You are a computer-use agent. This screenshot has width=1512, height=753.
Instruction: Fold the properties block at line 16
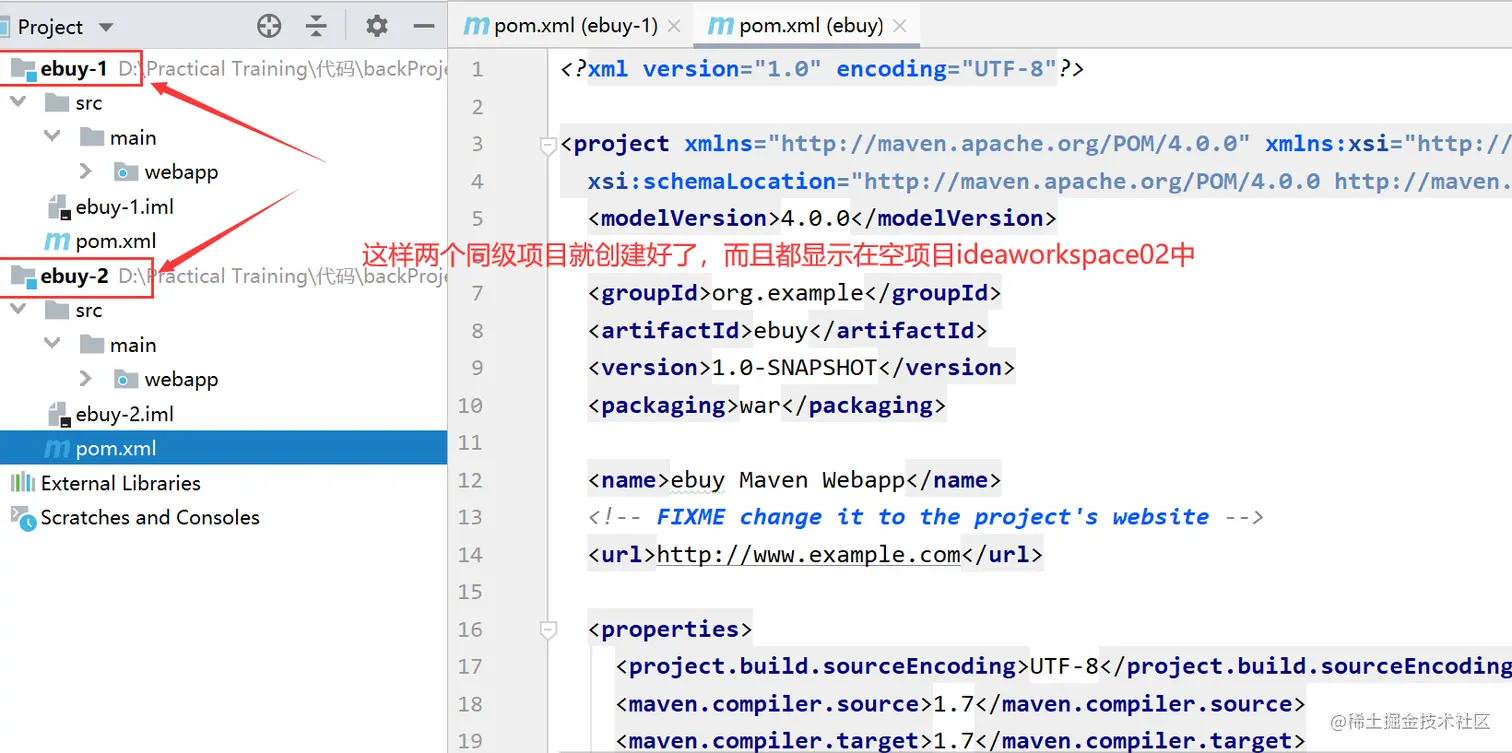tap(547, 630)
